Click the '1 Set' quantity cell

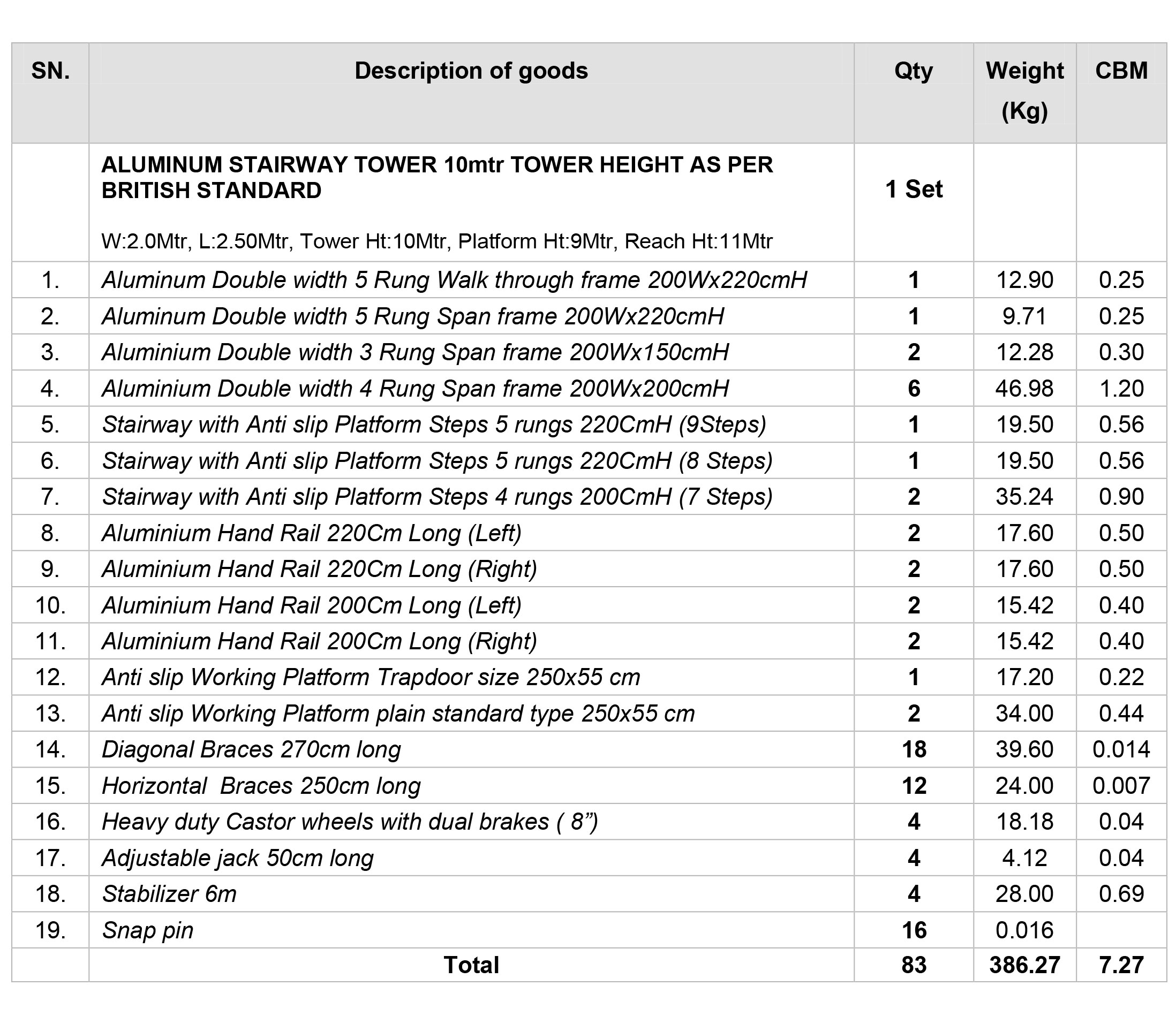point(914,189)
